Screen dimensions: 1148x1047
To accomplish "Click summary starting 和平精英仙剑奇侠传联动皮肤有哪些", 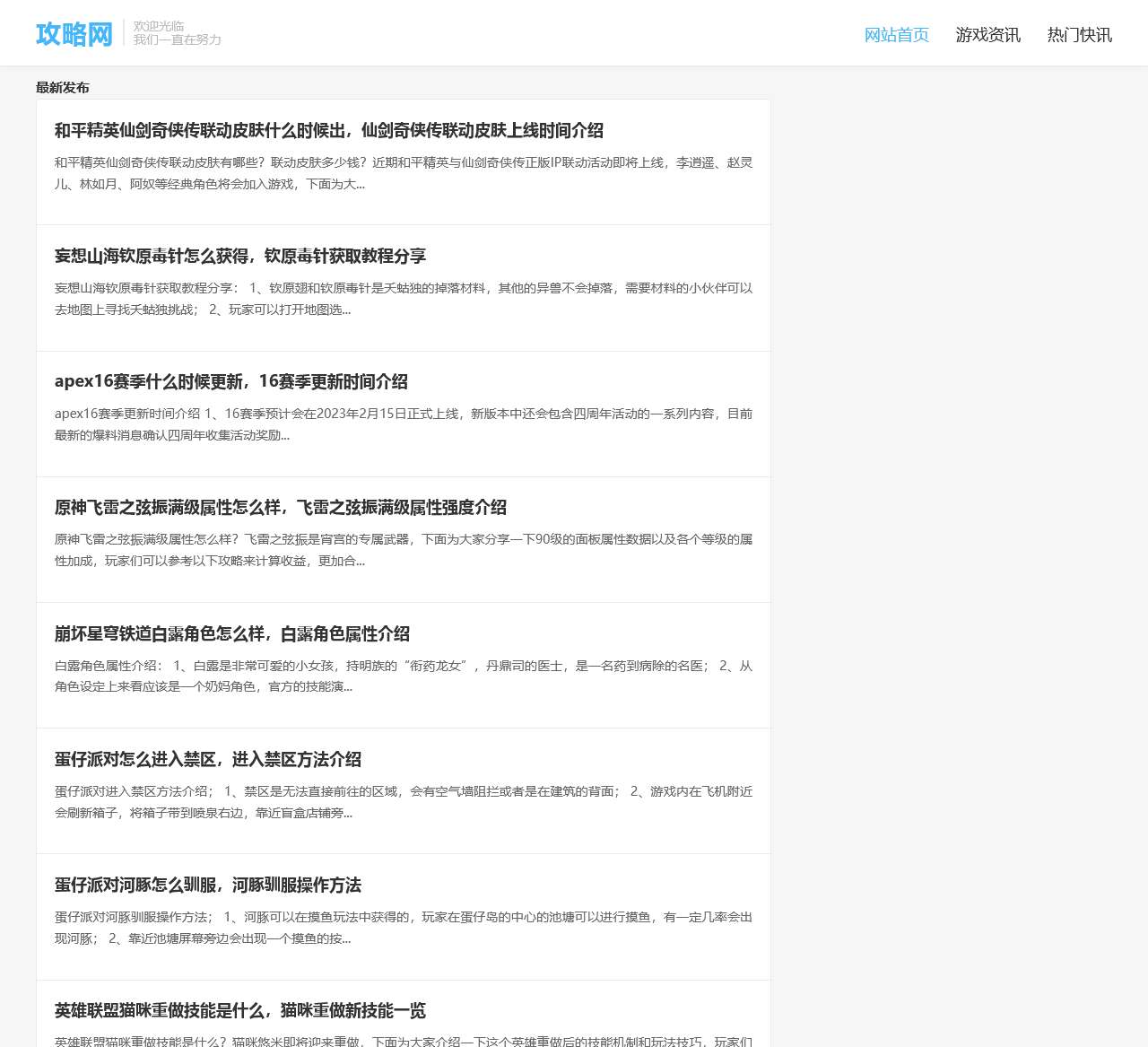I will click(404, 173).
